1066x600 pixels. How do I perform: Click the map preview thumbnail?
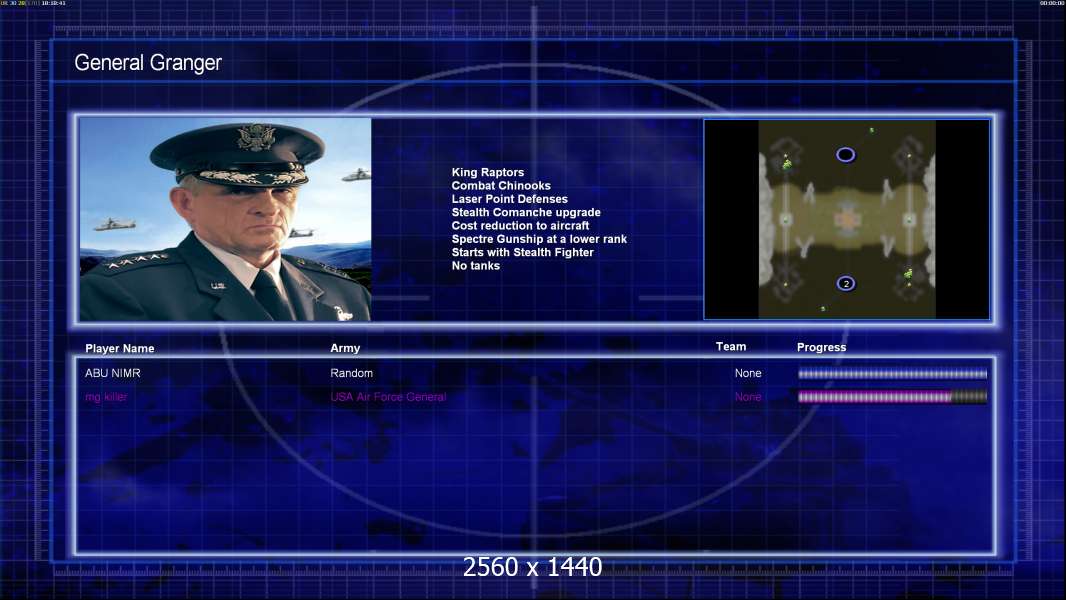click(x=846, y=219)
